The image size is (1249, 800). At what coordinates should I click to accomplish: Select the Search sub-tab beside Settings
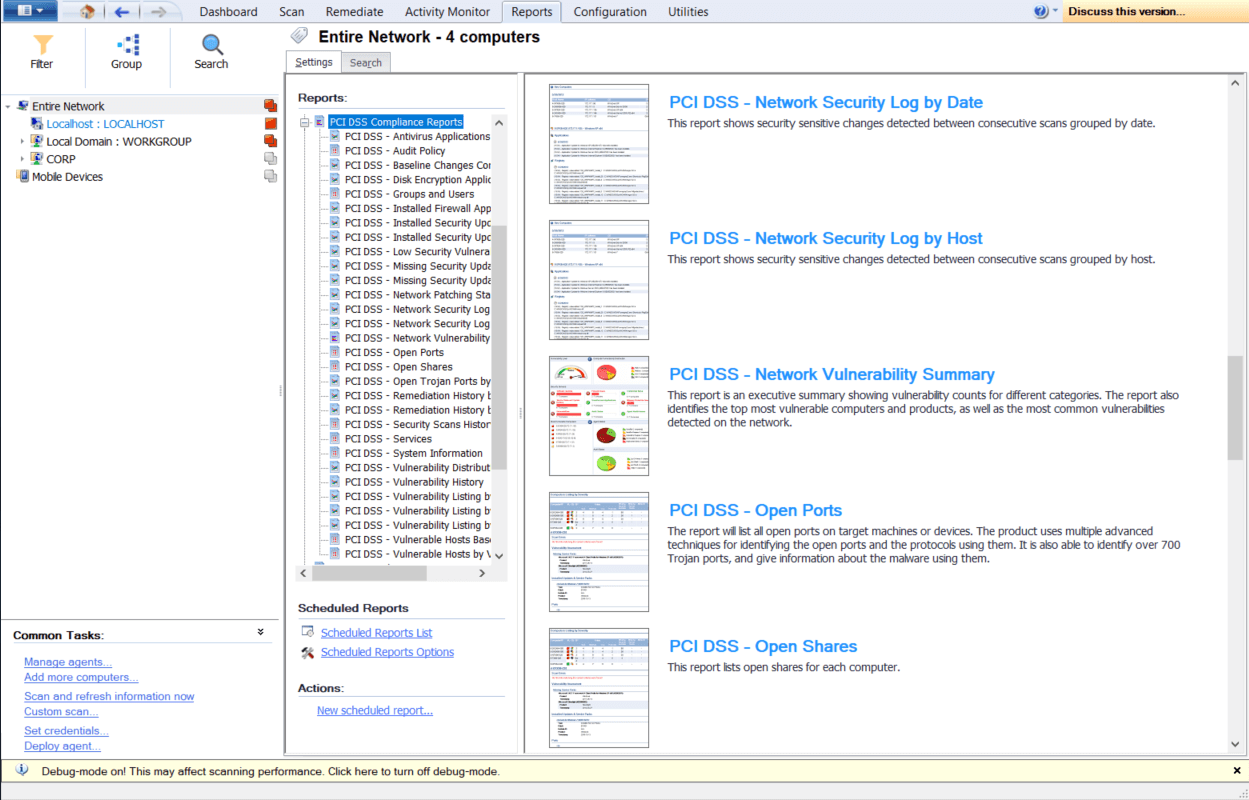tap(366, 62)
